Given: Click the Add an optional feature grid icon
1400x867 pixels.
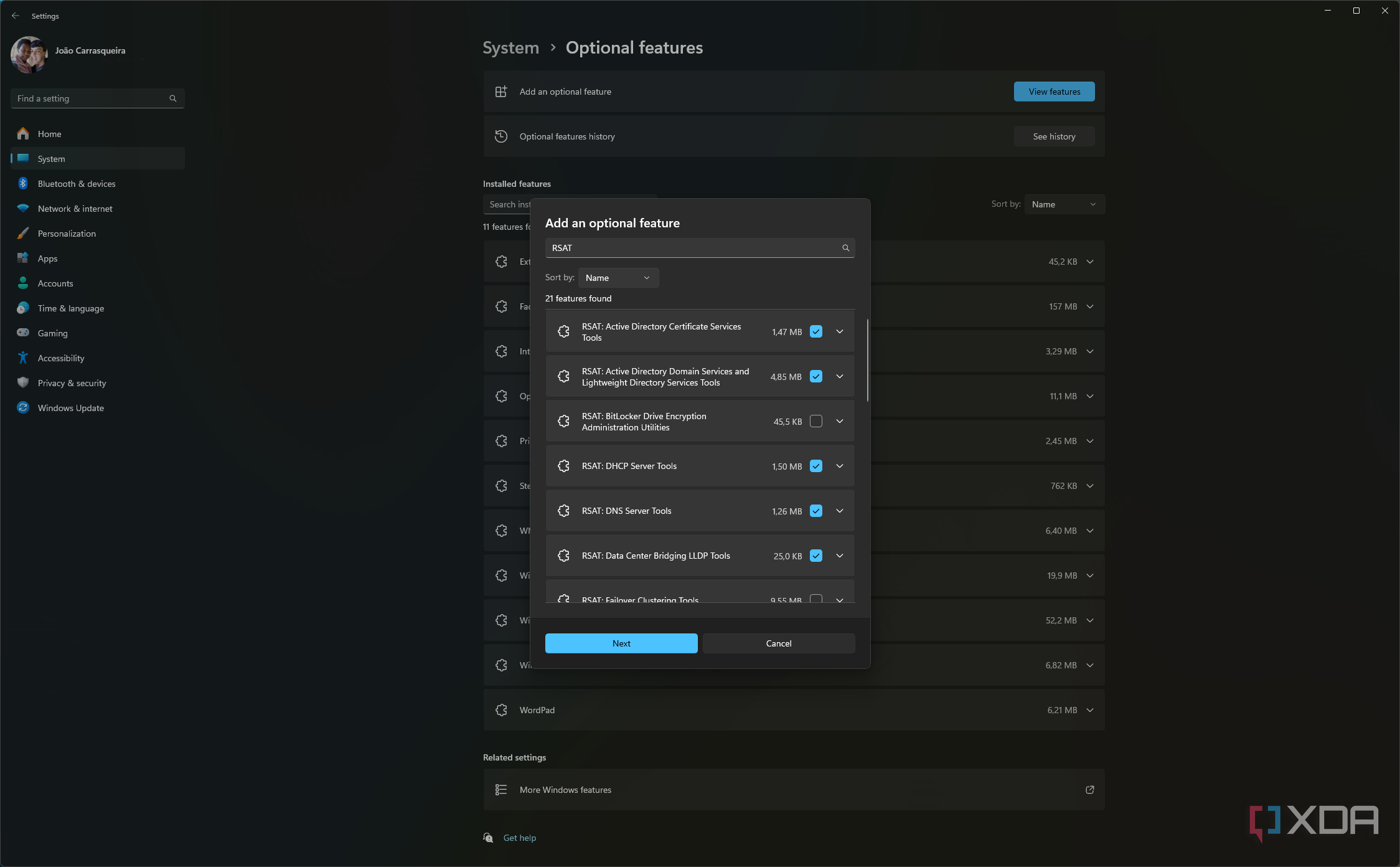Looking at the screenshot, I should pyautogui.click(x=501, y=92).
